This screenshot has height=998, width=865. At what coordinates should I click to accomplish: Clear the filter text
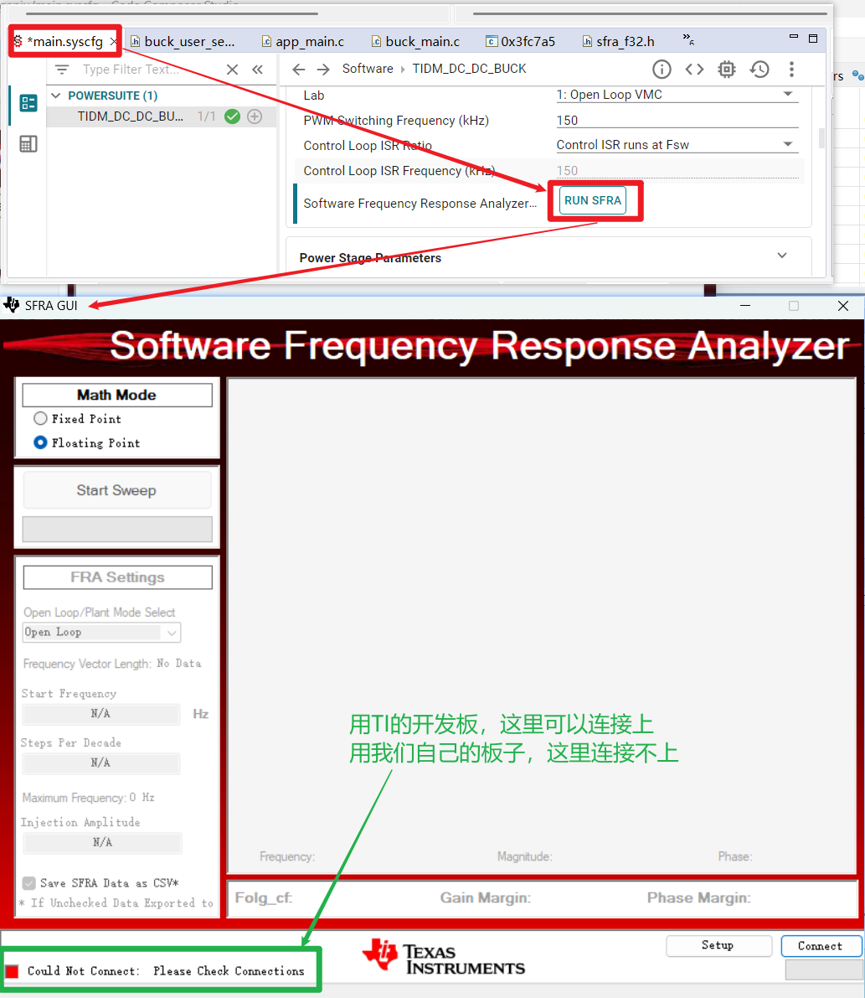pyautogui.click(x=232, y=69)
